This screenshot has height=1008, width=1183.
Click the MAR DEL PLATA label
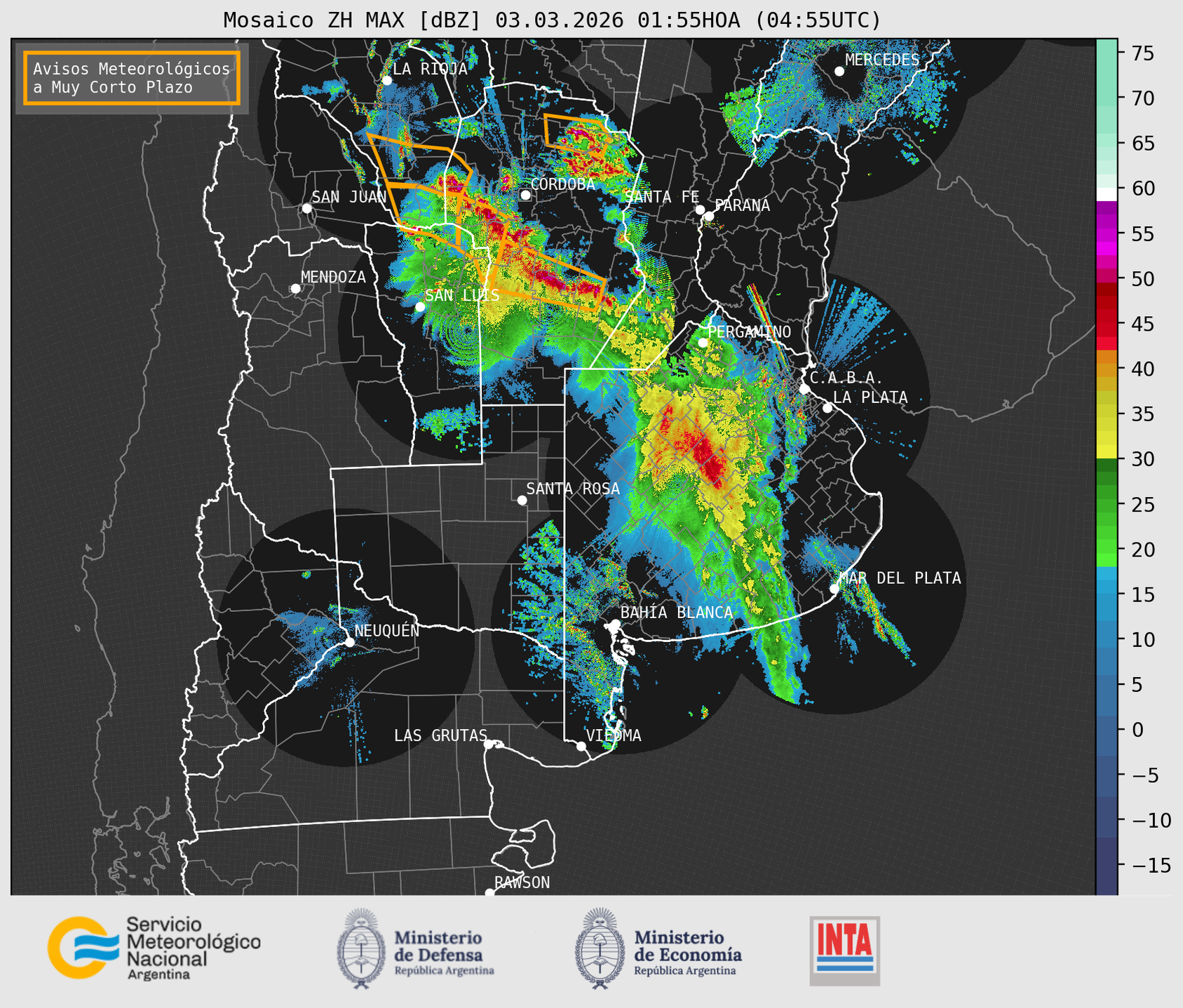point(900,578)
